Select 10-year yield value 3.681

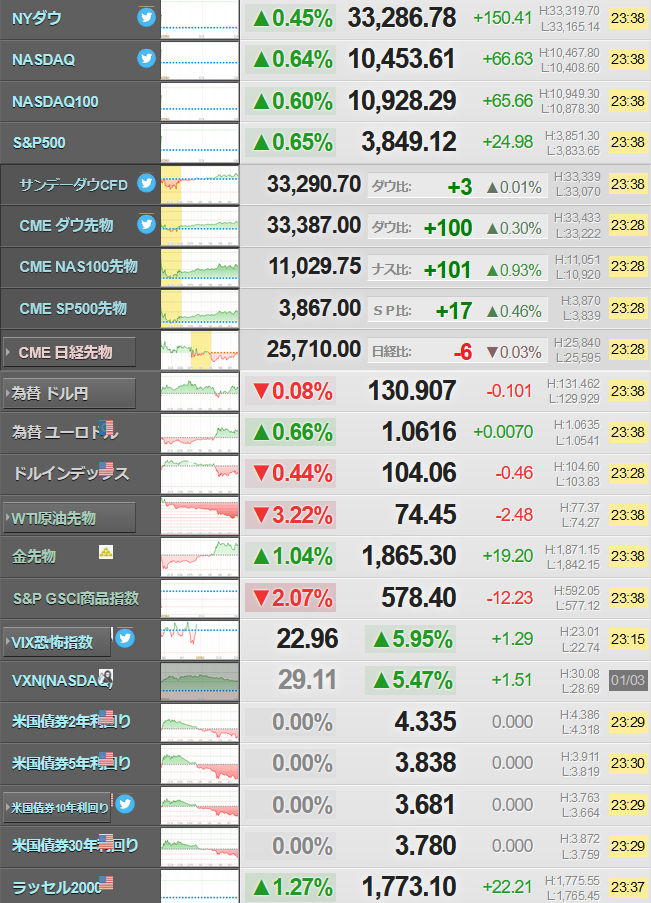[x=425, y=805]
